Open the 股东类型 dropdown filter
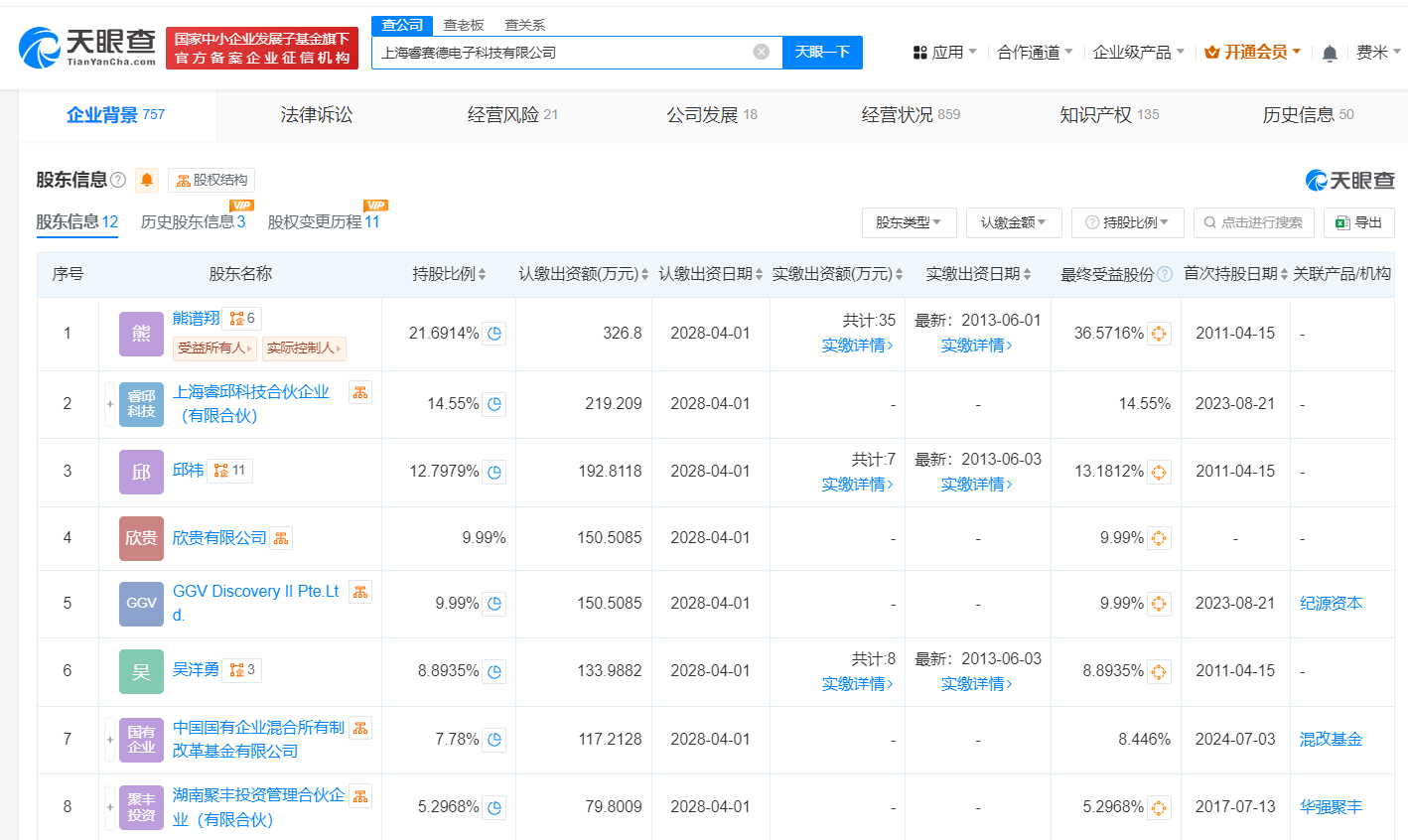This screenshot has height=840, width=1408. (908, 221)
